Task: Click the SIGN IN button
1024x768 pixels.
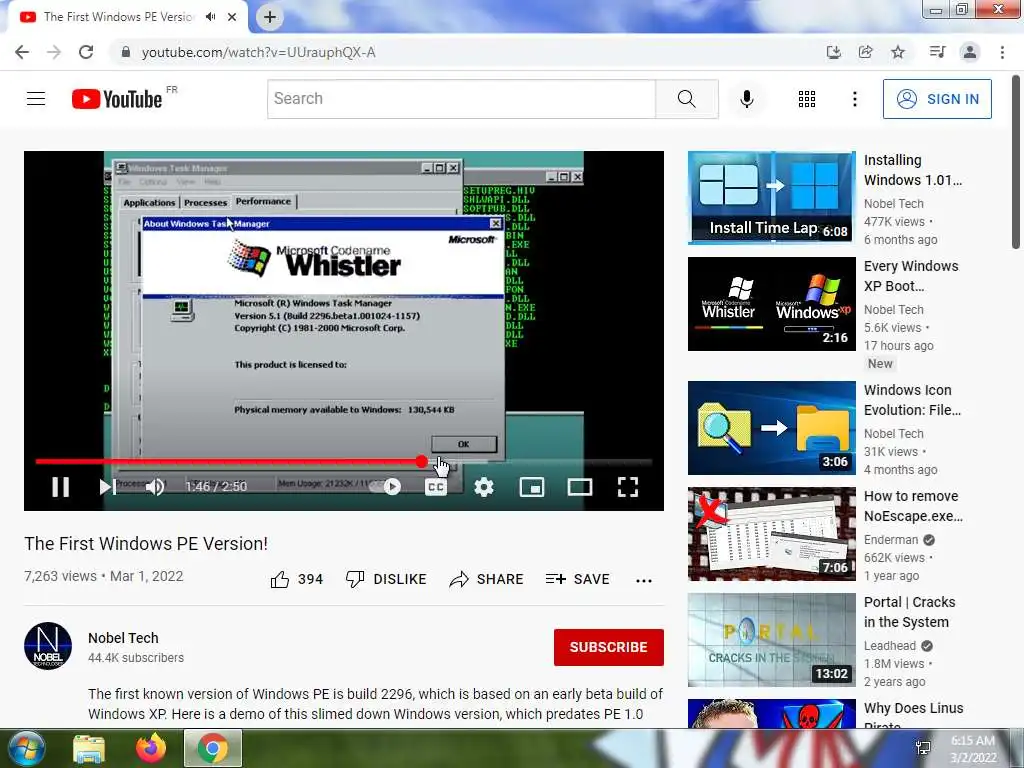Action: coord(937,99)
